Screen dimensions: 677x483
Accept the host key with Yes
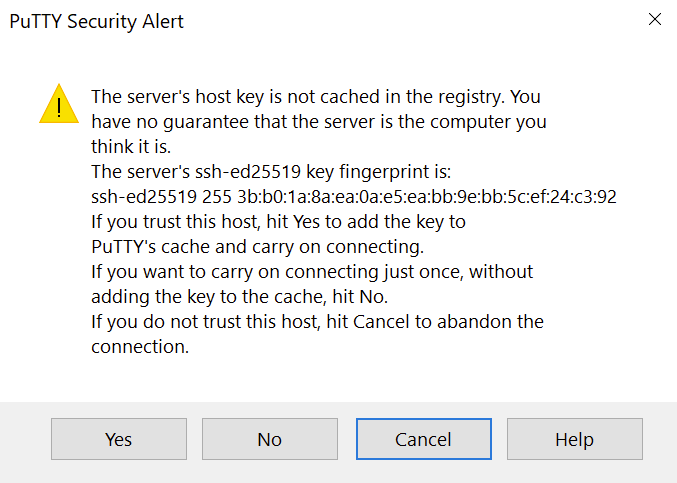119,439
